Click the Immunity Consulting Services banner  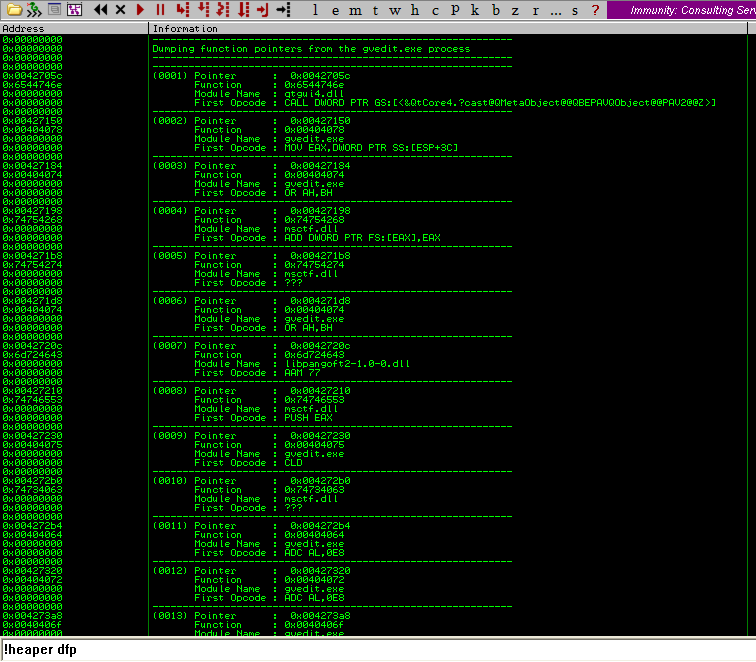tap(681, 10)
